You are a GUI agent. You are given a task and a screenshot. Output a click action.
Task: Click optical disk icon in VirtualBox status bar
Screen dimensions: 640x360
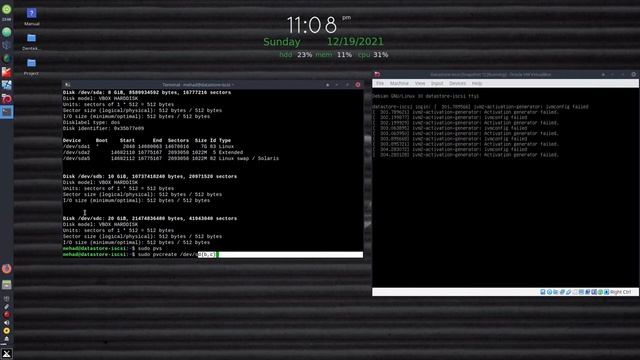pos(549,292)
